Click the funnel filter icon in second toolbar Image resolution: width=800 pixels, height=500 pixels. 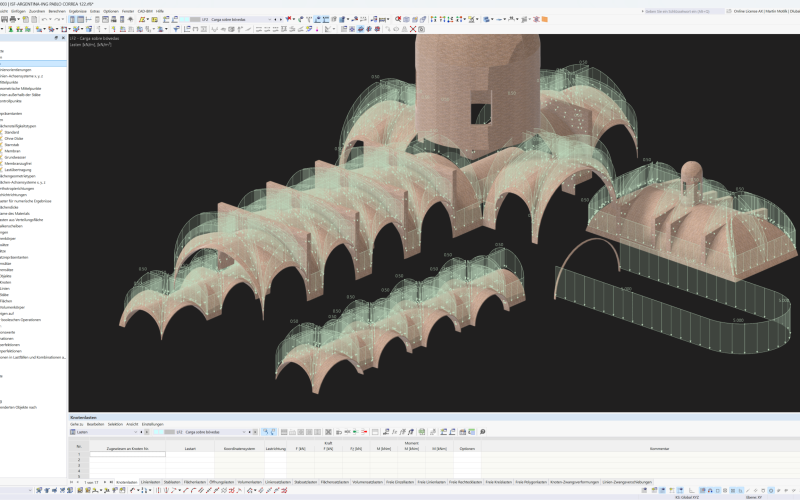[175, 29]
